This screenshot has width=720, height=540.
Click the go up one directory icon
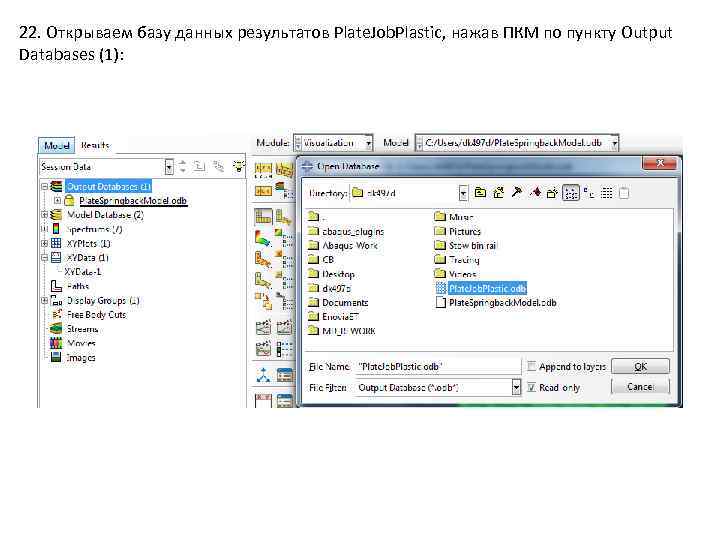coord(480,193)
